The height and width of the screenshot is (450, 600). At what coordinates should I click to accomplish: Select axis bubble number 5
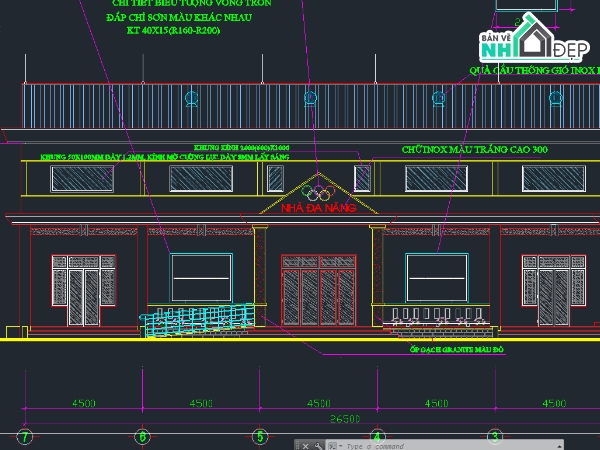pos(260,436)
